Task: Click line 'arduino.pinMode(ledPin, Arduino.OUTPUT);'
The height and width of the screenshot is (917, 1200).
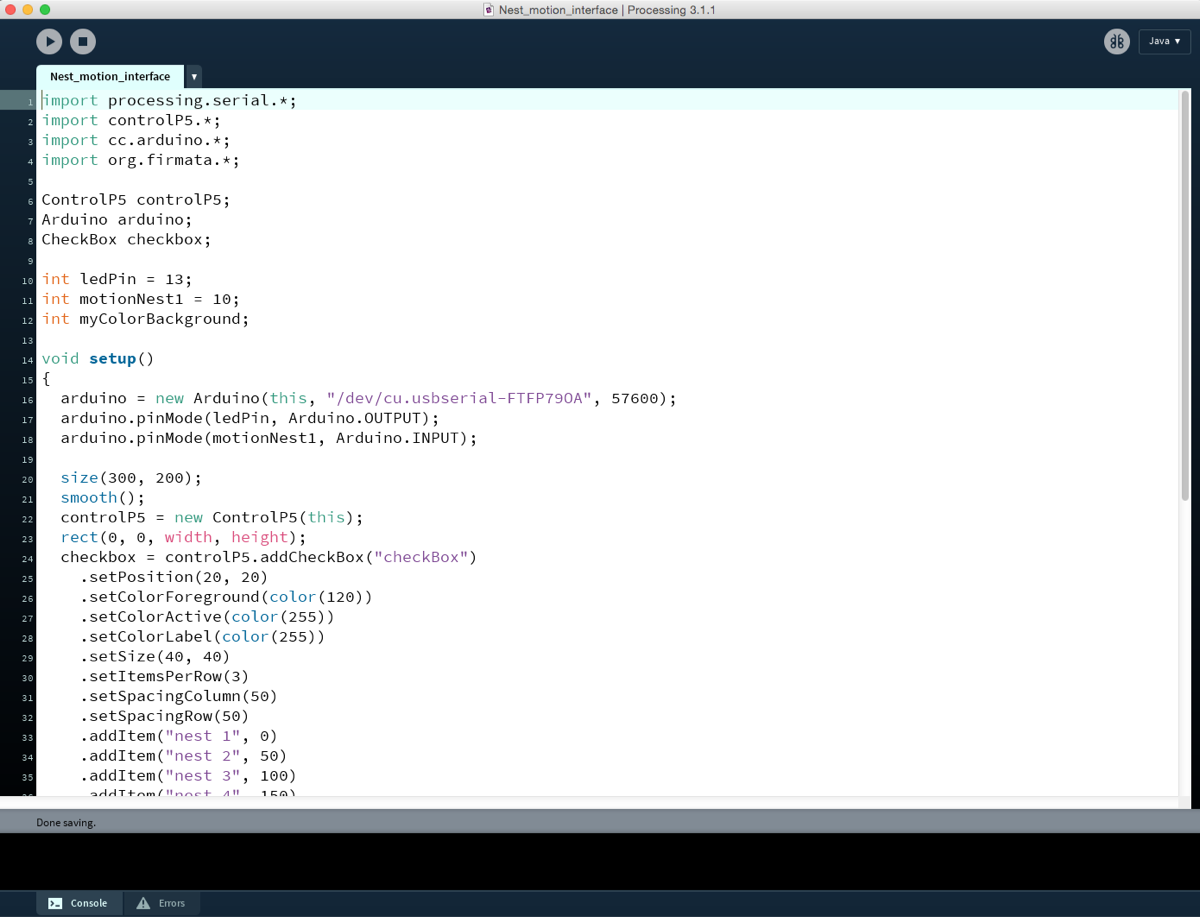Action: [250, 418]
